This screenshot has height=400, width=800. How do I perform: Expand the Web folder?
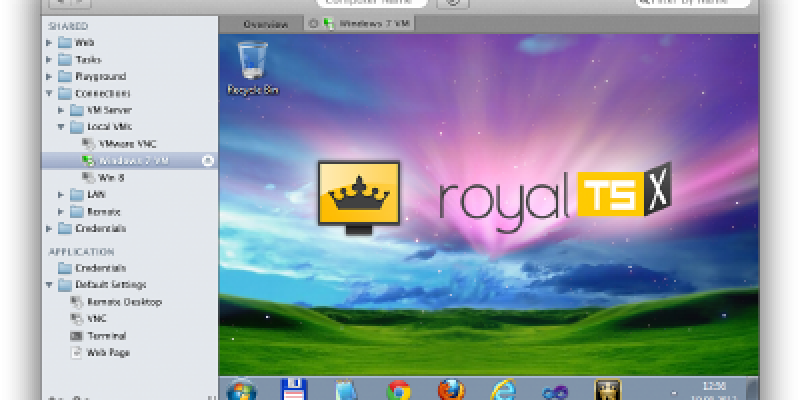49,43
